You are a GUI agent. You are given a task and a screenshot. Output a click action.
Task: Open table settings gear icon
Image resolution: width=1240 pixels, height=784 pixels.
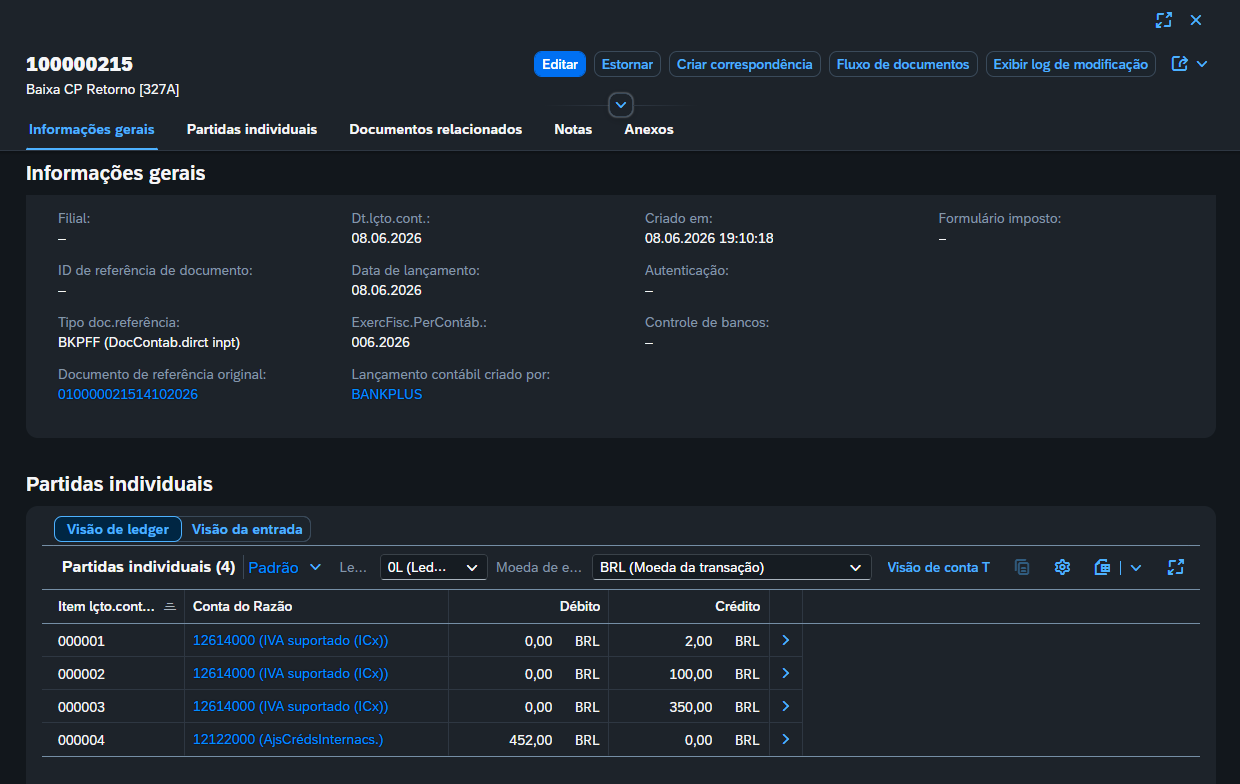click(1062, 567)
